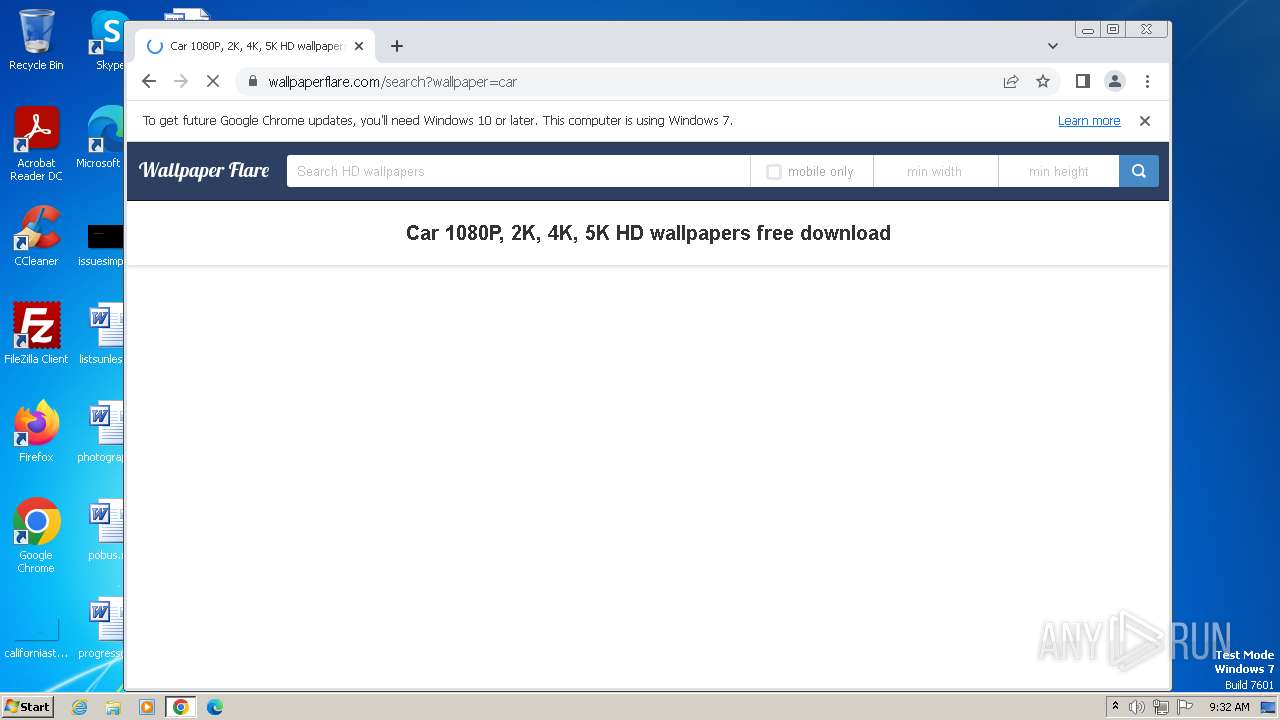Launch Internet Explorer from taskbar
This screenshot has width=1280, height=720.
point(79,707)
